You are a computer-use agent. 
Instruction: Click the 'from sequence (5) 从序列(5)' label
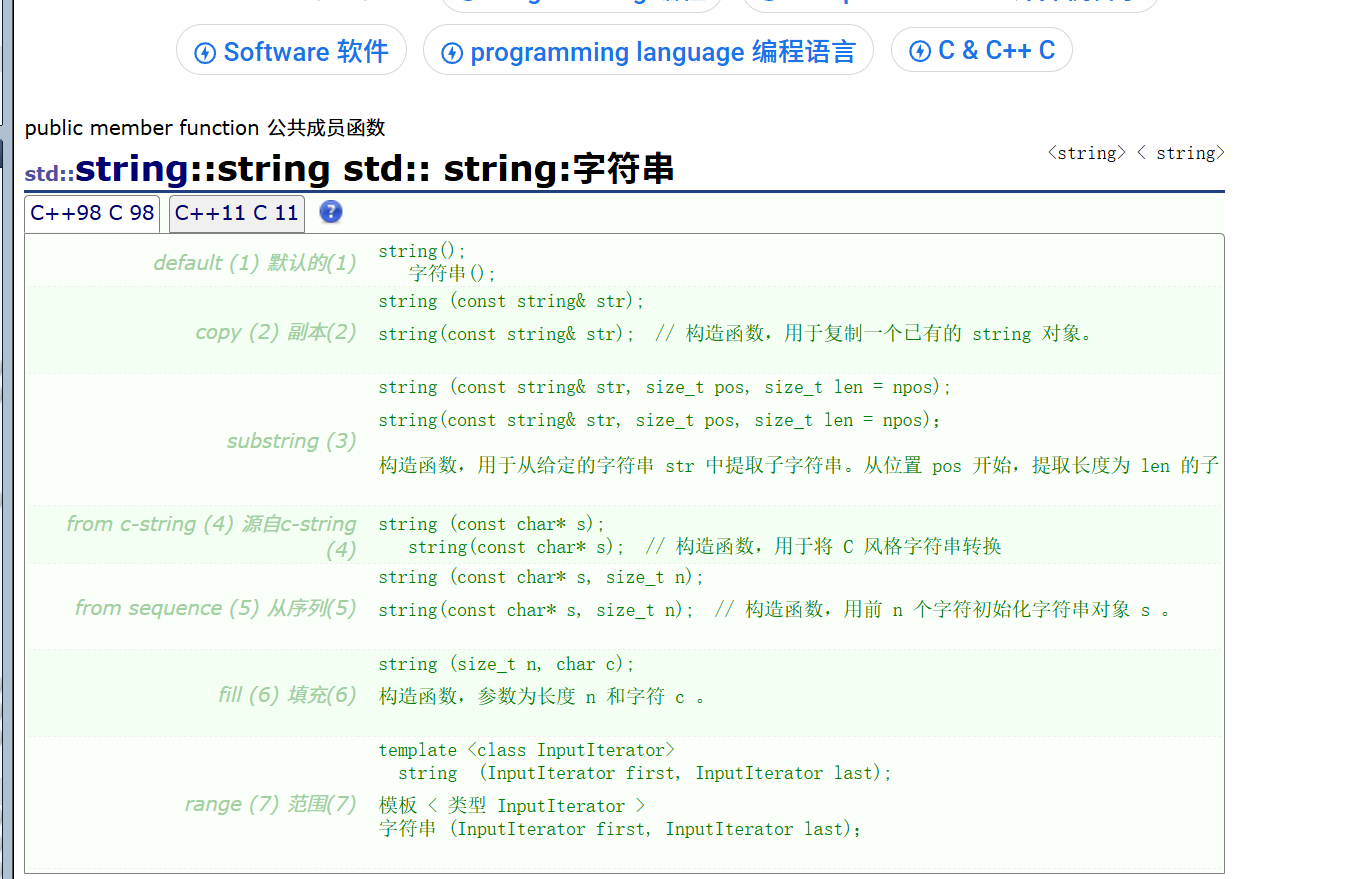[x=215, y=608]
